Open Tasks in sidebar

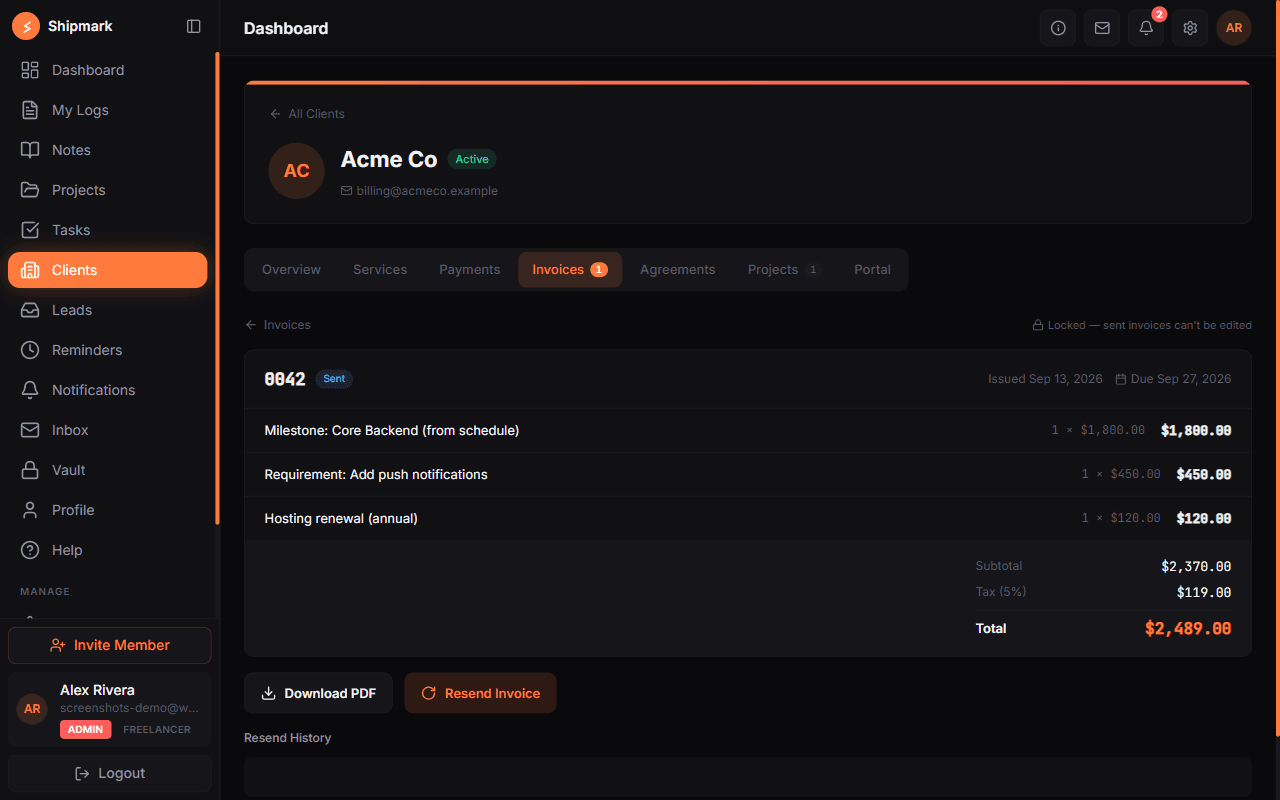click(108, 230)
